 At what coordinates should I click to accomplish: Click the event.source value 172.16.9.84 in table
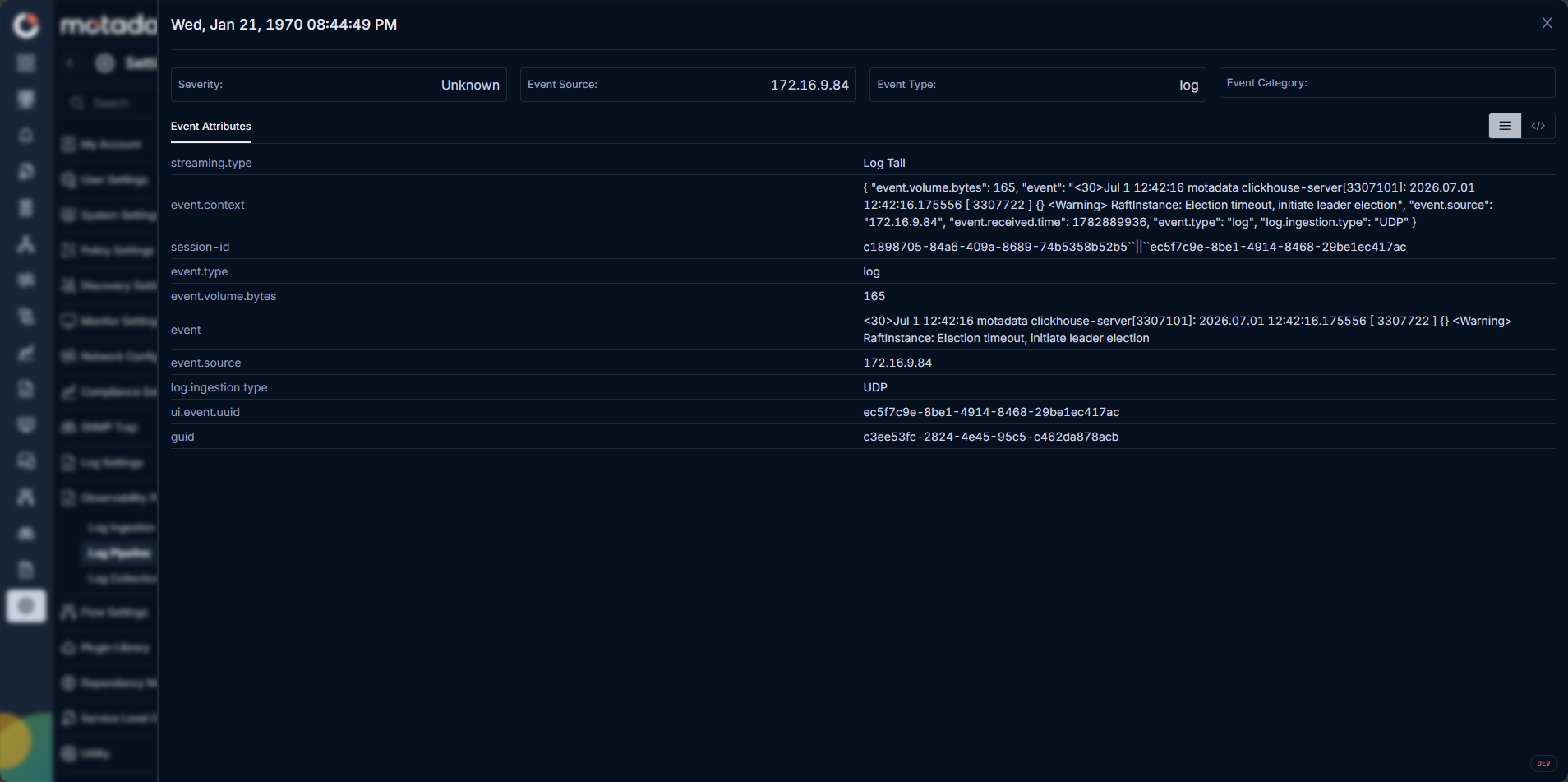897,363
